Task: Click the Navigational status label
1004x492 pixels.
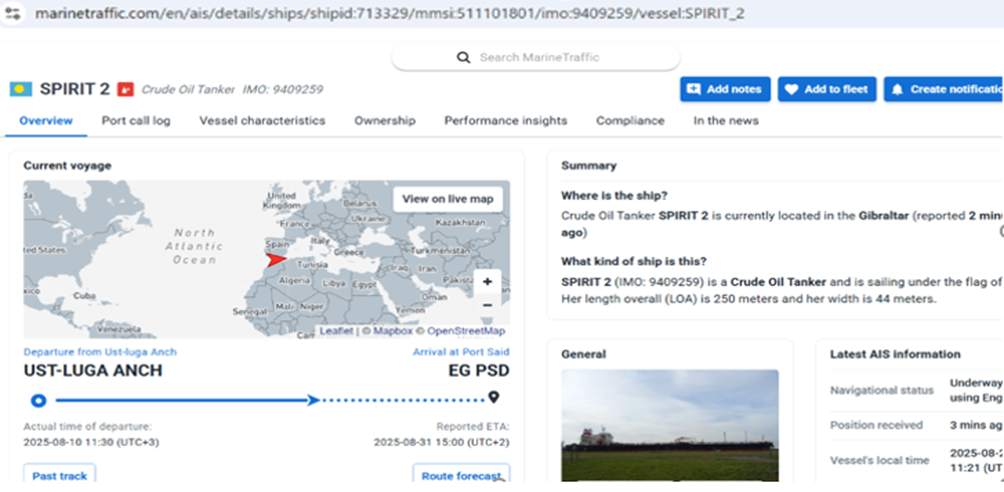Action: click(x=882, y=390)
